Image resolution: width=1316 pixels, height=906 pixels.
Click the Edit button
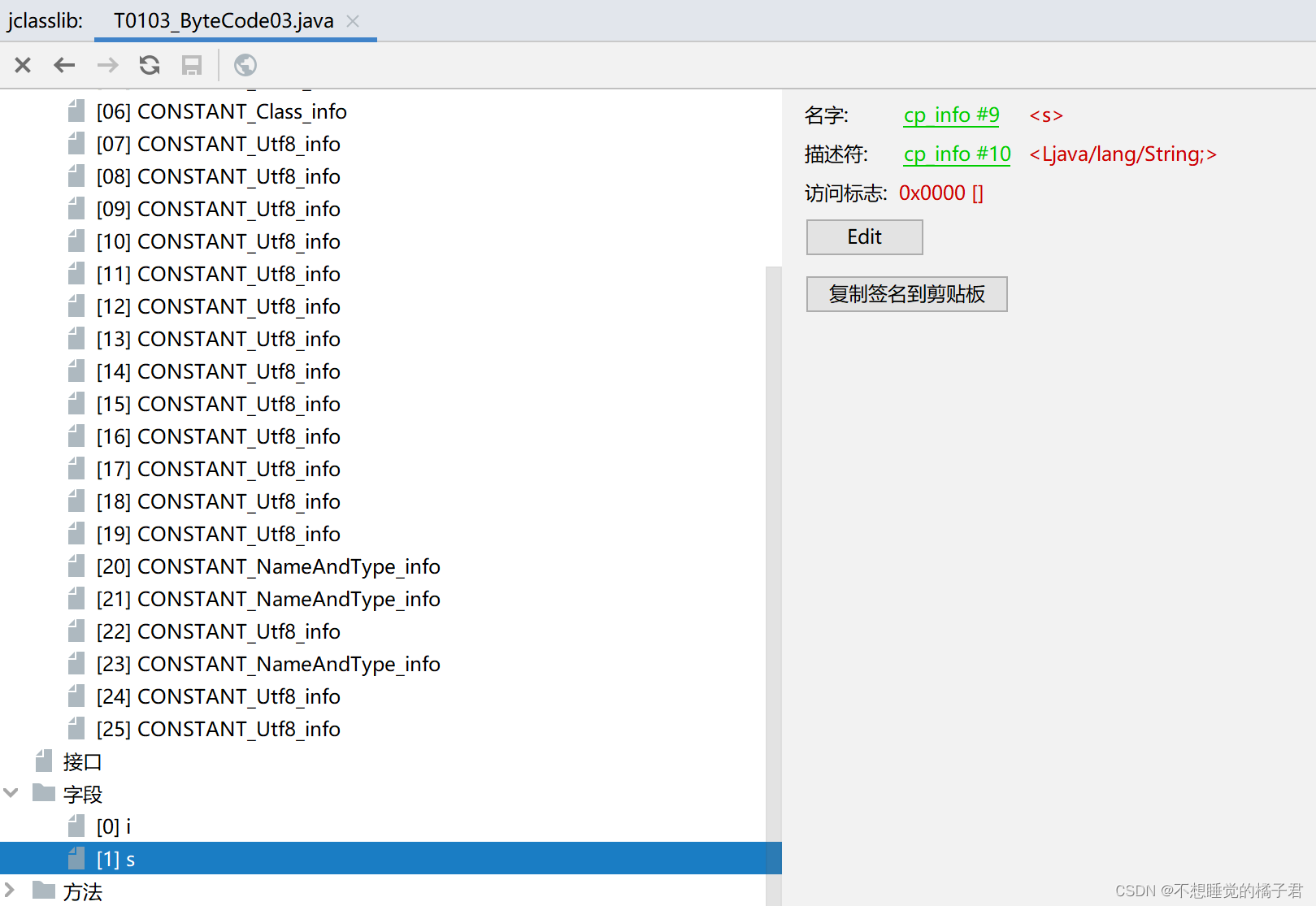864,237
